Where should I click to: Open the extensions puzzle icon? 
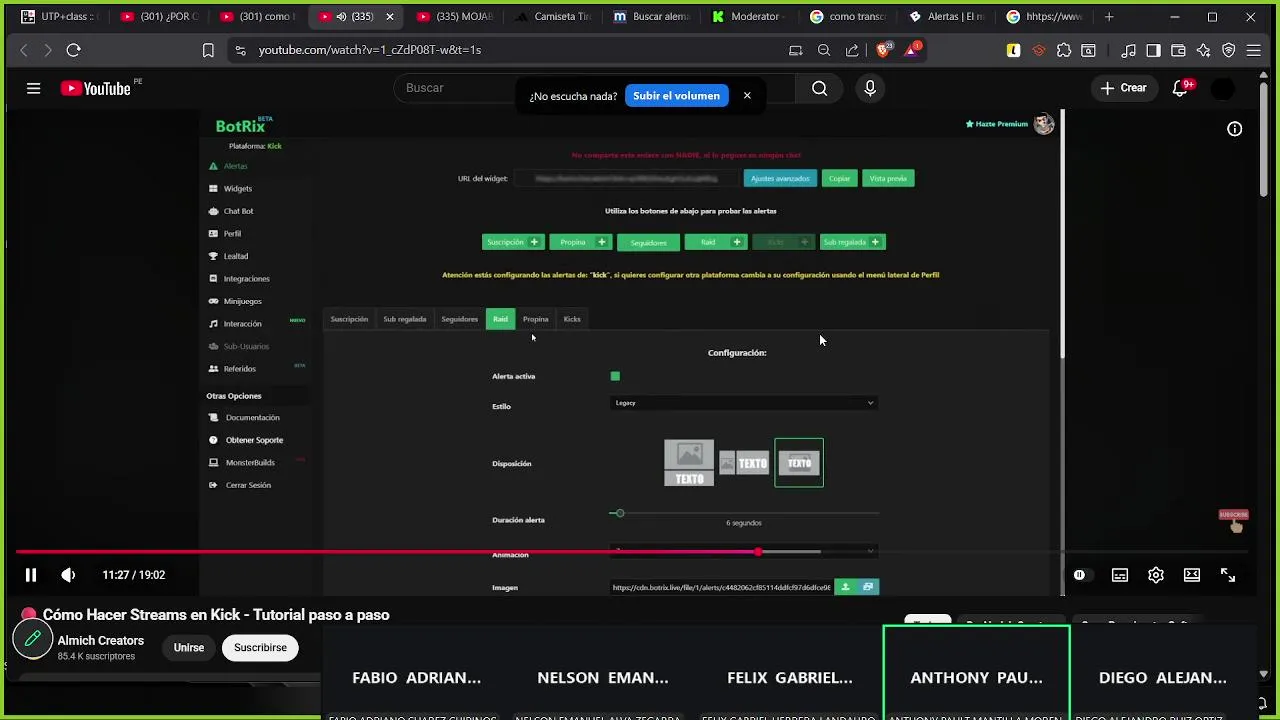point(1064,50)
